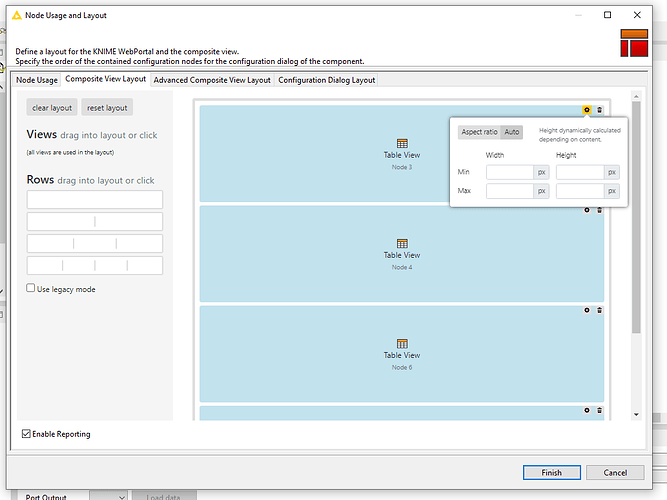Click trash icon of the bottom partial view
Image resolution: width=667 pixels, height=500 pixels.
pos(599,410)
